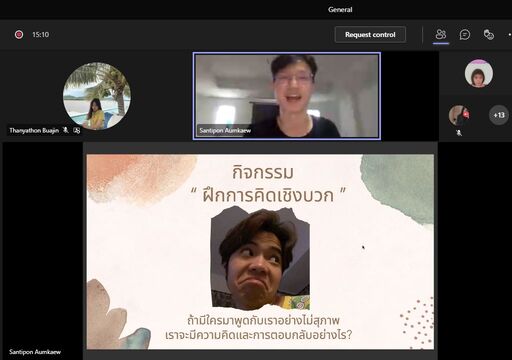Click muted mic icon beside Thanyathon Buajin
This screenshot has height=360, width=512.
click(66, 130)
